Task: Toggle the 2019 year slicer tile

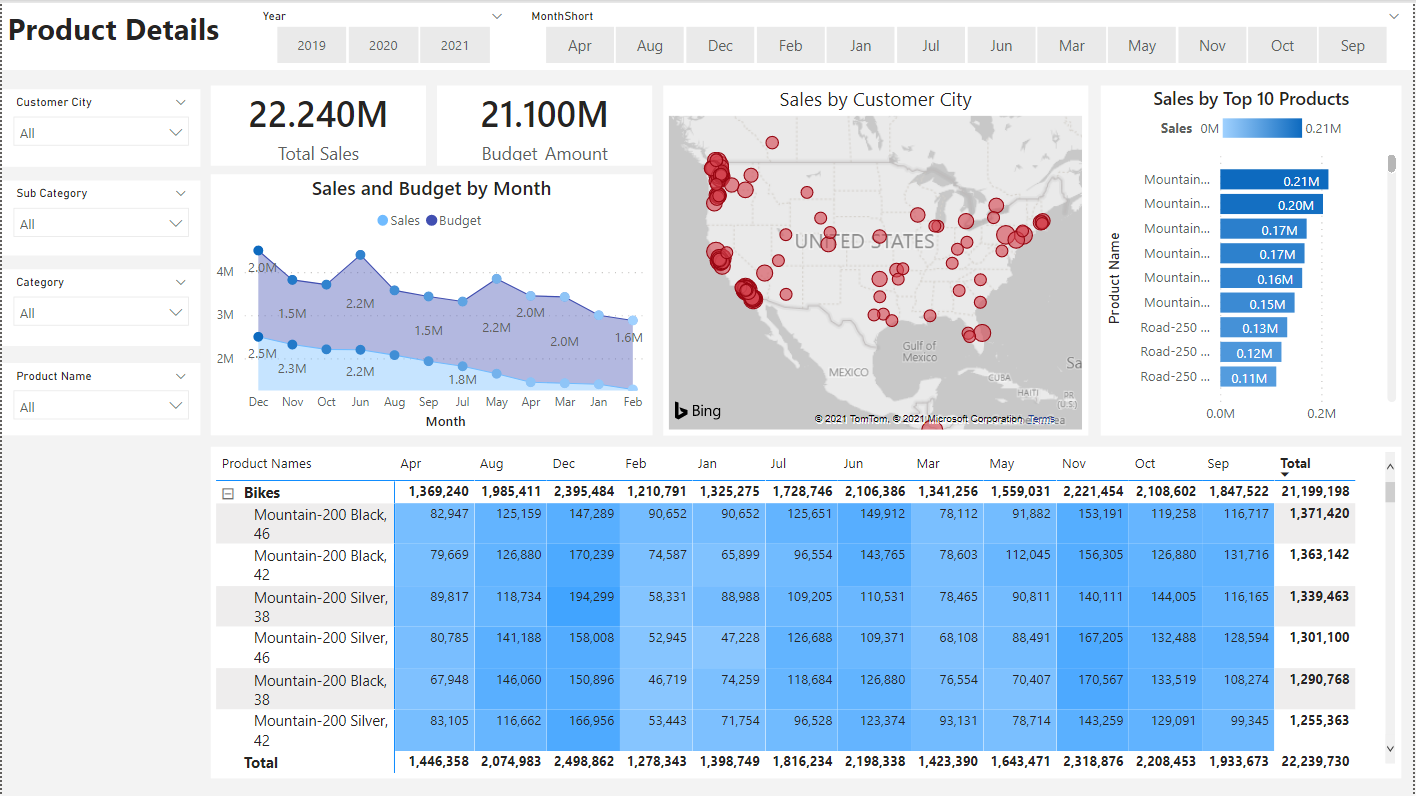Action: 312,46
